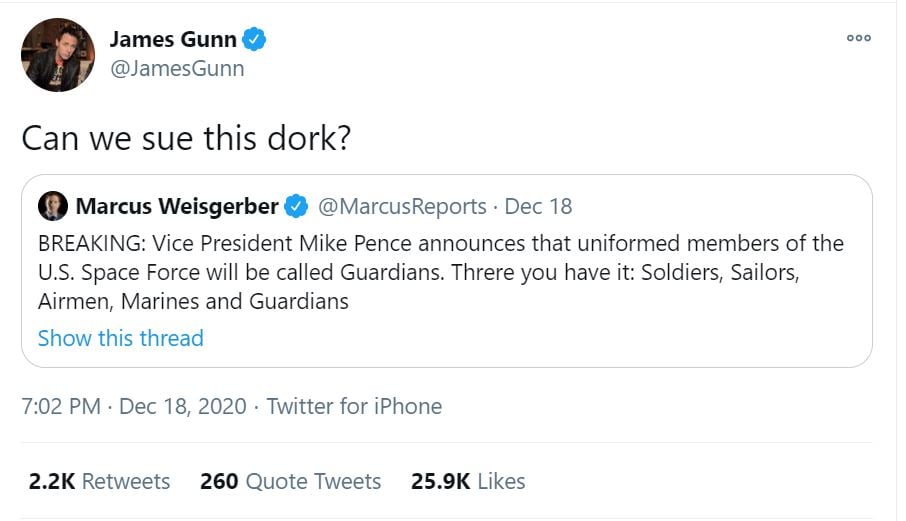View the 2.2K Retweets list
906x521 pixels.
point(99,481)
